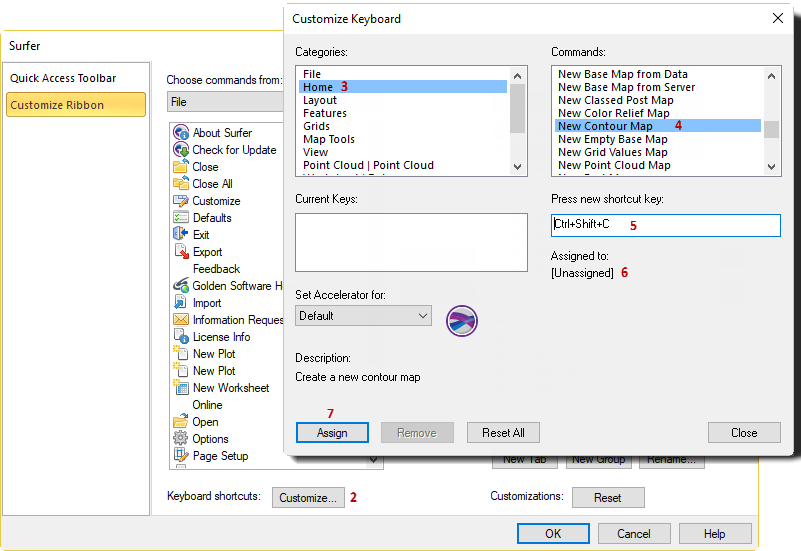The image size is (801, 551).
Task: Select the Layout category
Action: (403, 100)
